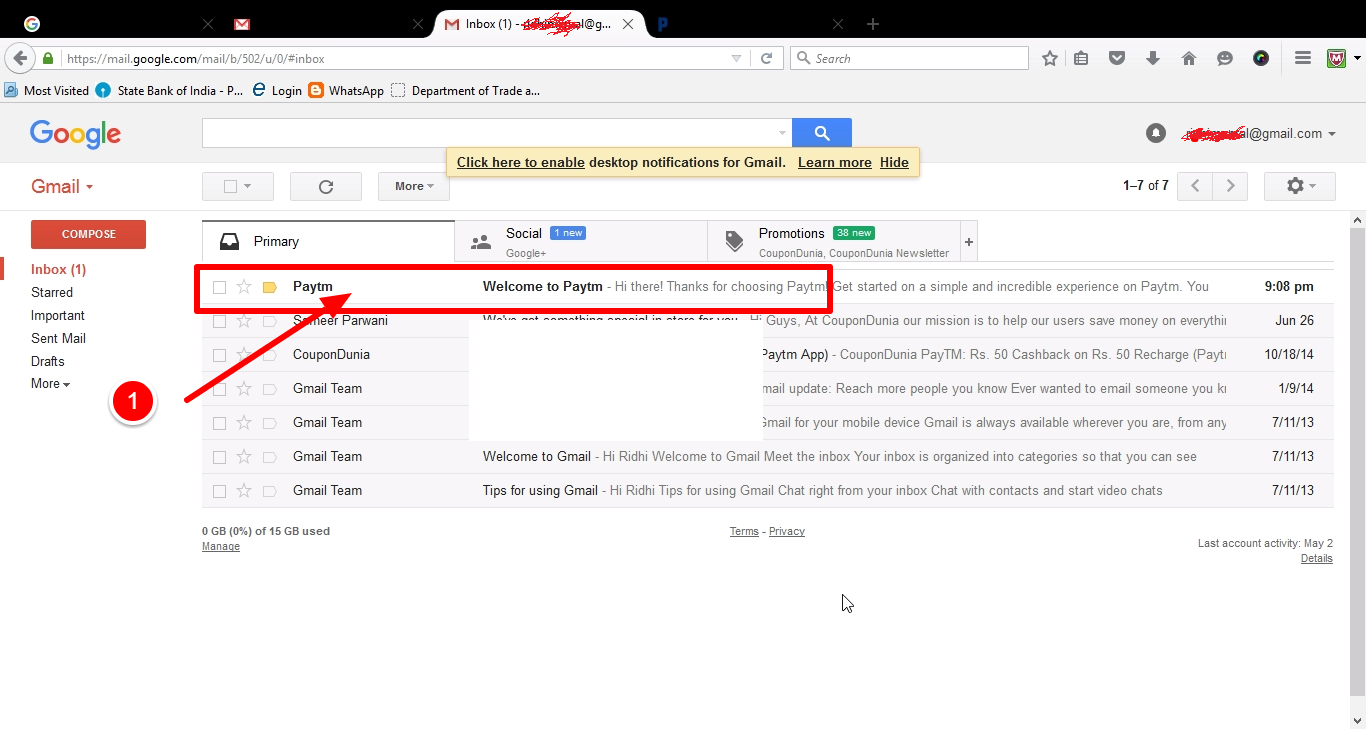
Task: Click the blue Gmail search magnifier button
Action: [x=822, y=133]
